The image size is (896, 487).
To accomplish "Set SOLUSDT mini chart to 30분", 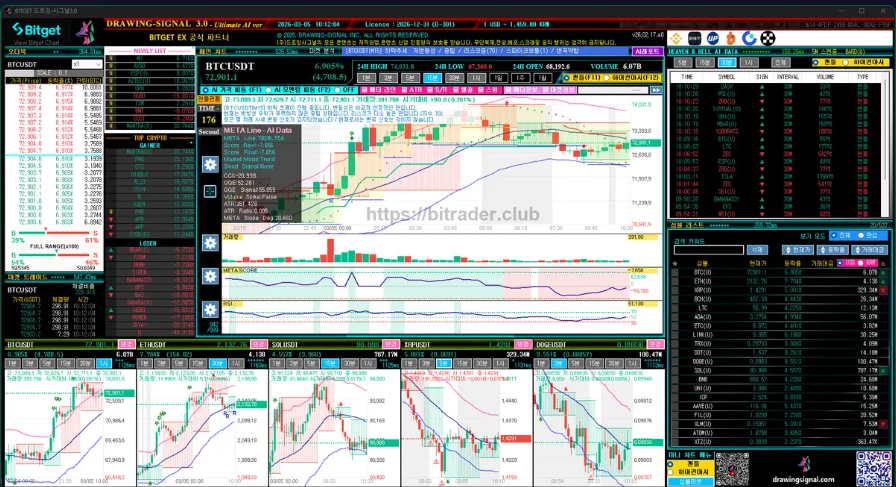I will [349, 364].
